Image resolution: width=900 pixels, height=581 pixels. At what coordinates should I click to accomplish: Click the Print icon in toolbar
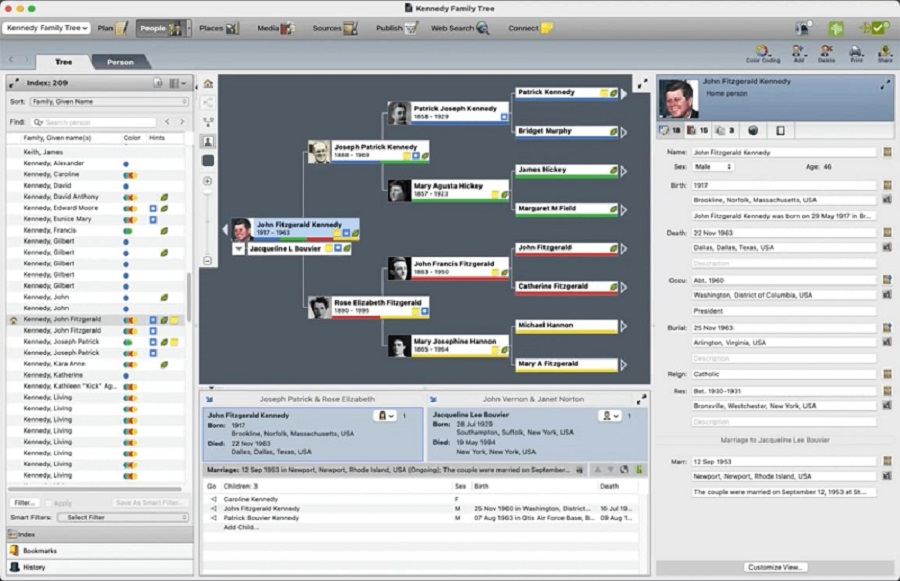[x=856, y=53]
